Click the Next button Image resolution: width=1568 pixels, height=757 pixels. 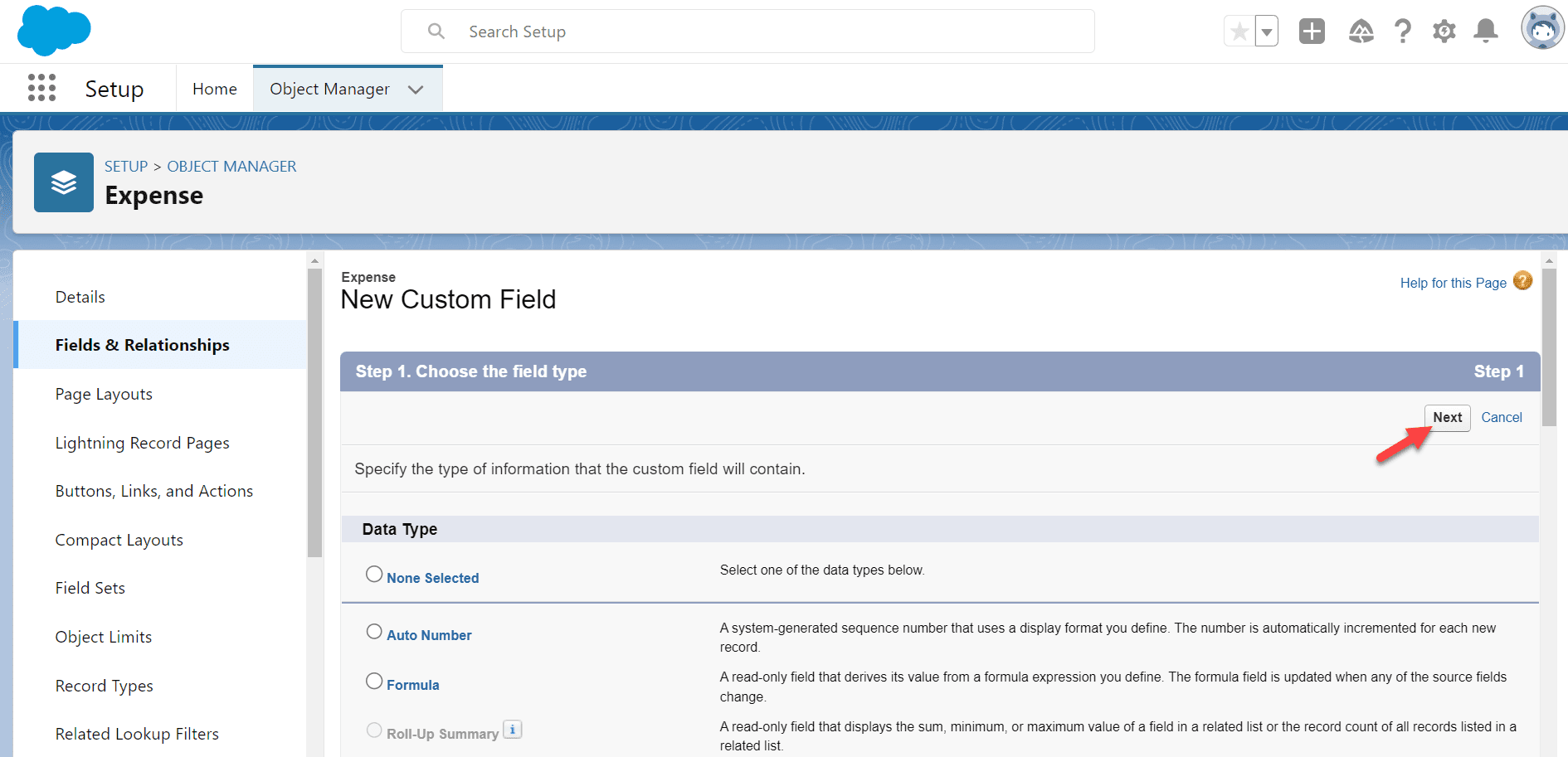click(x=1447, y=417)
